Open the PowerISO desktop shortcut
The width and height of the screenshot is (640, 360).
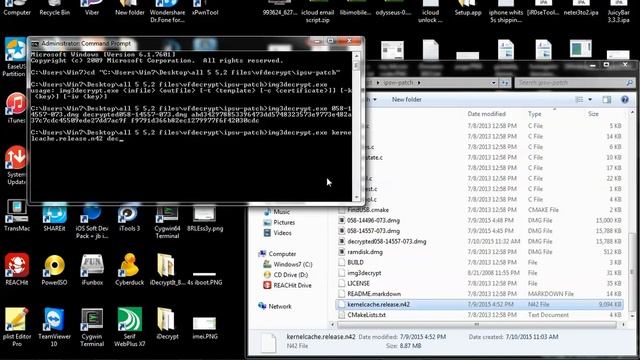click(x=54, y=269)
